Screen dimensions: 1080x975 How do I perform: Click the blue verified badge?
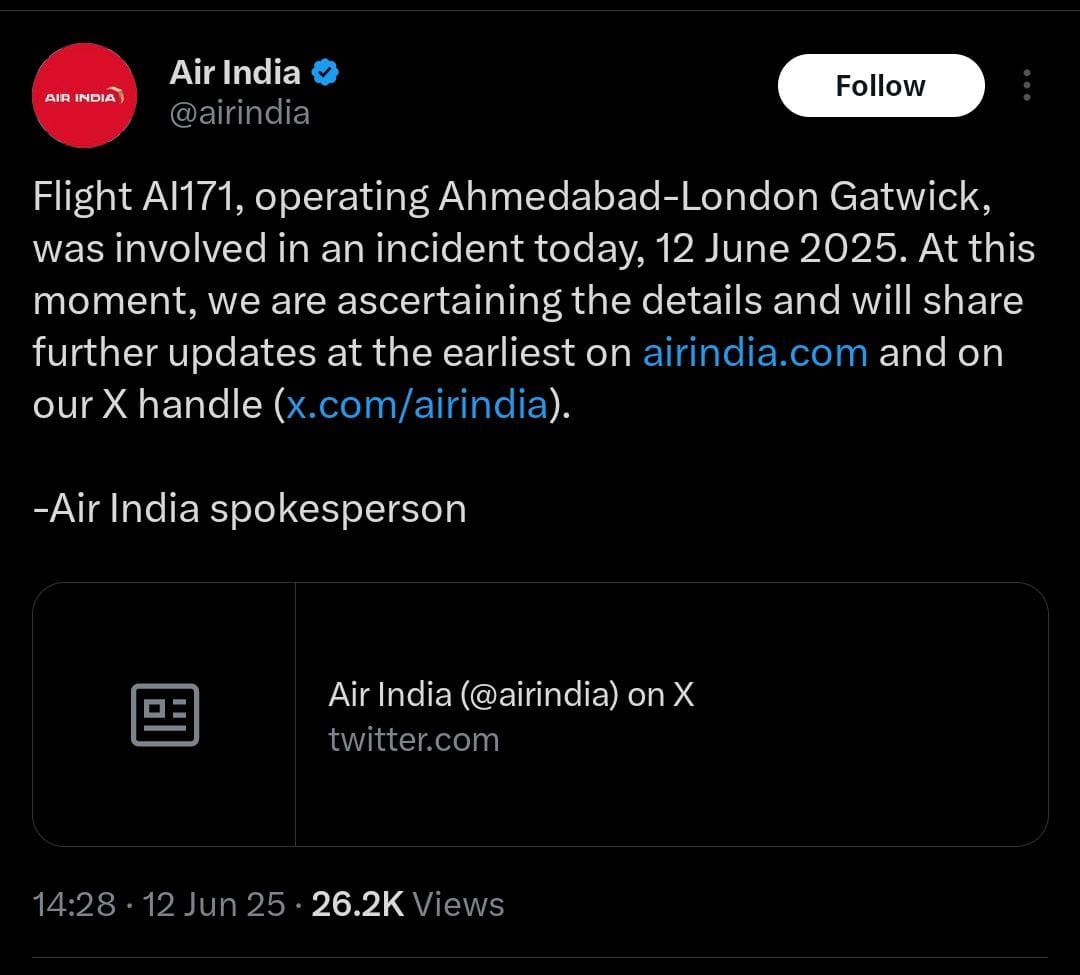click(x=325, y=72)
